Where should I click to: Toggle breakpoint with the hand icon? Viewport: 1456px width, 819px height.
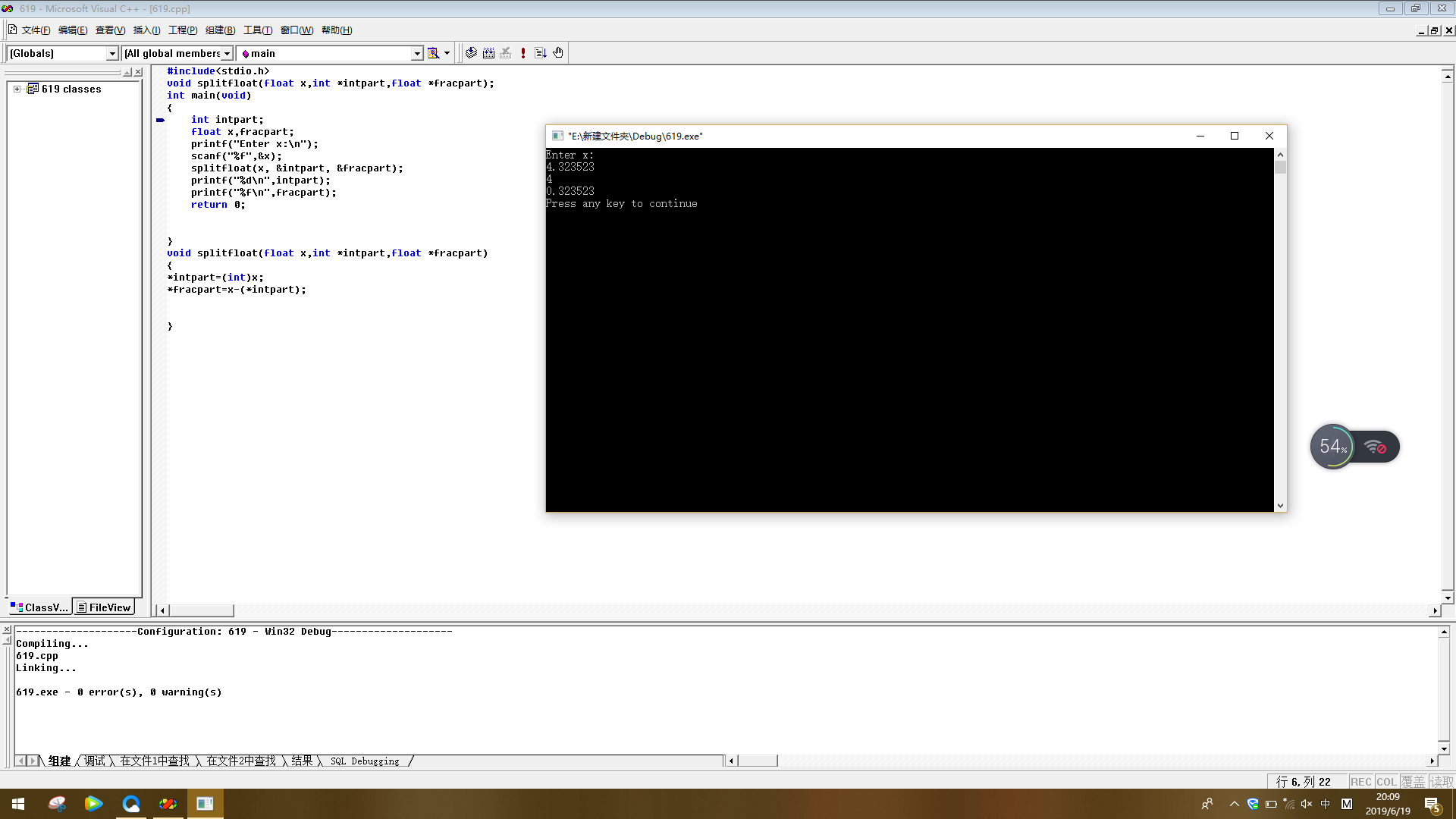(558, 53)
